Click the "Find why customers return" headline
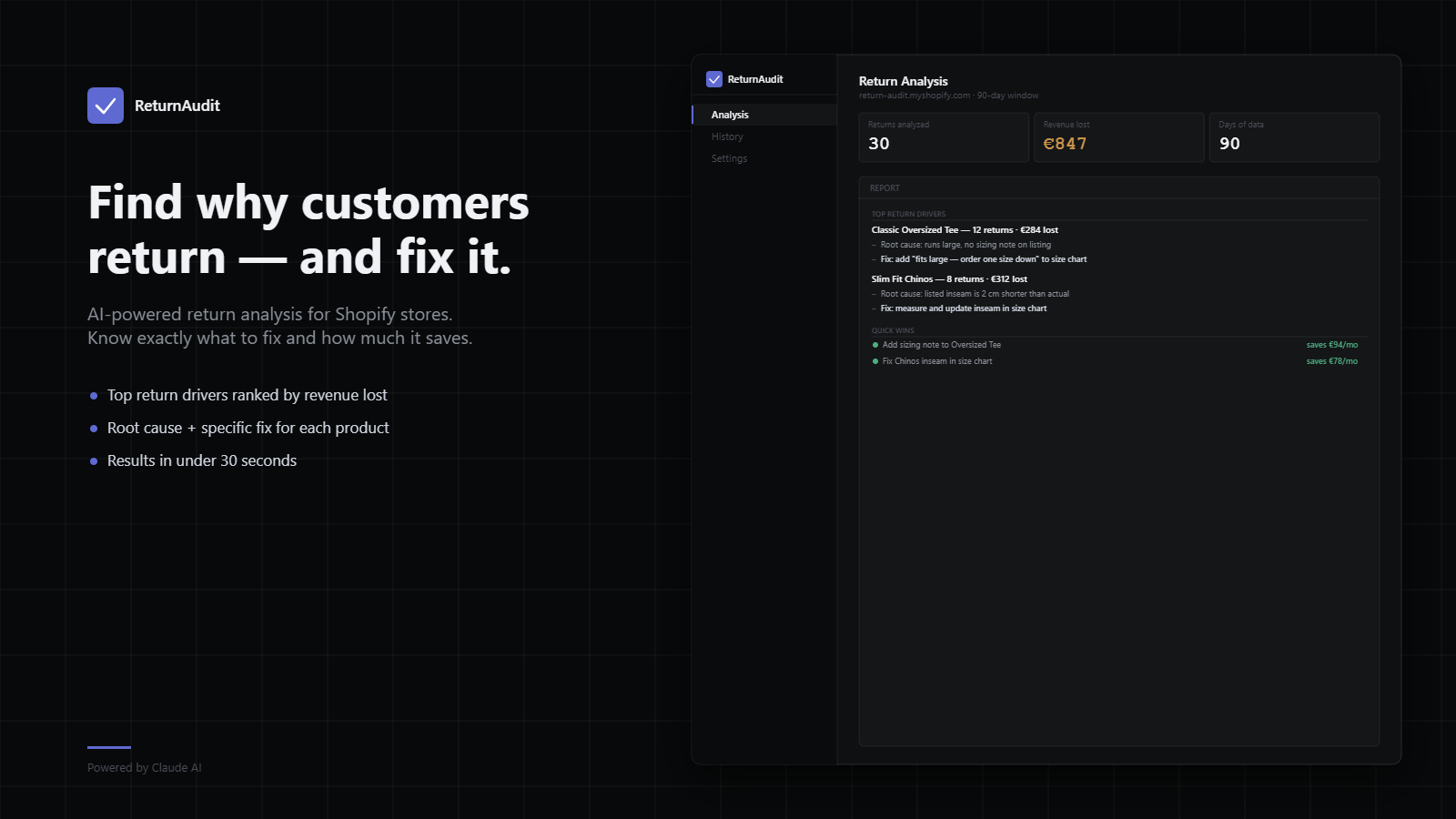The image size is (1456, 819). click(308, 230)
